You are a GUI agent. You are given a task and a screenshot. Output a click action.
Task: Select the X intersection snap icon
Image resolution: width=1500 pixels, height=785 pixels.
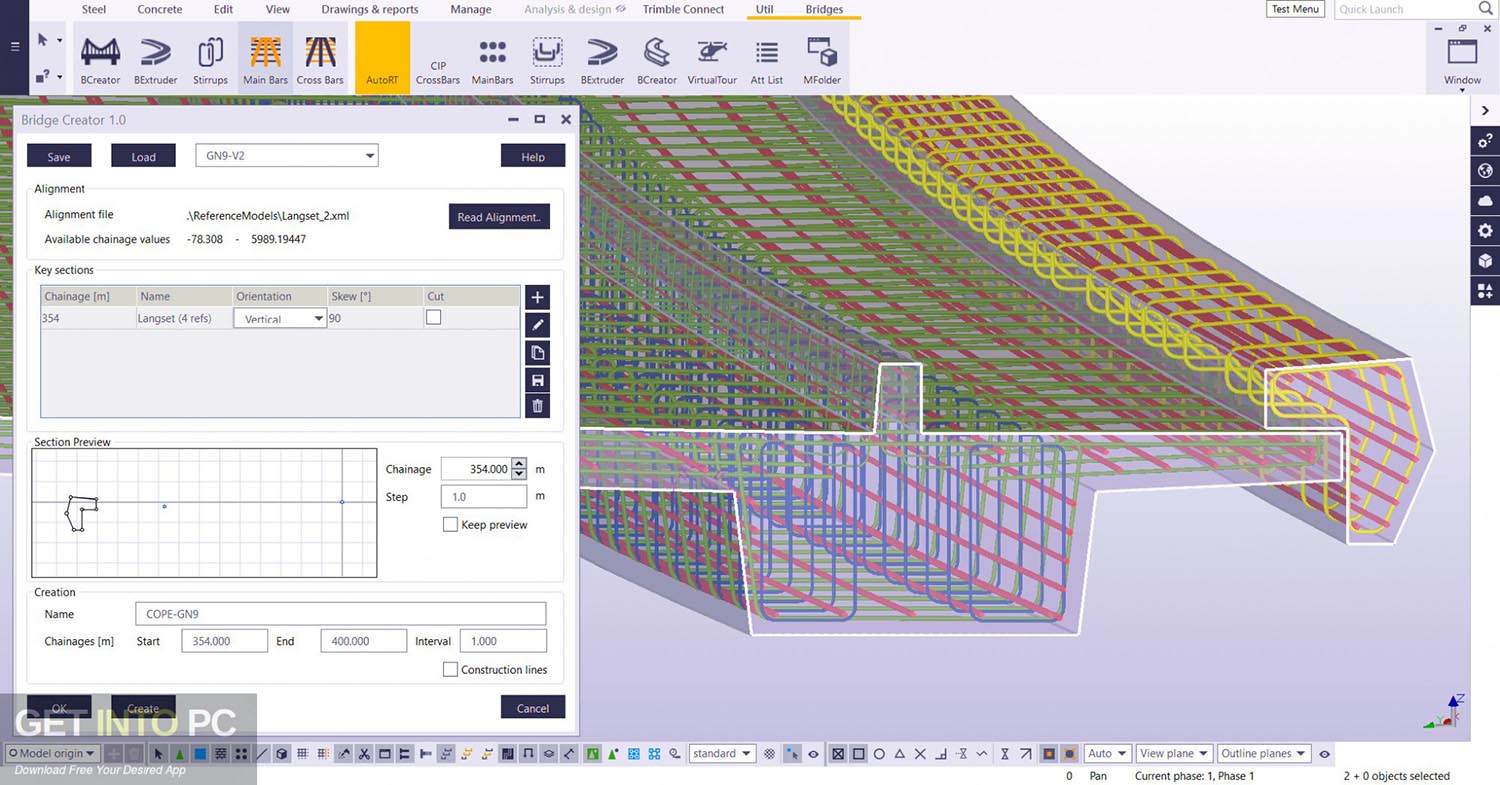point(920,754)
